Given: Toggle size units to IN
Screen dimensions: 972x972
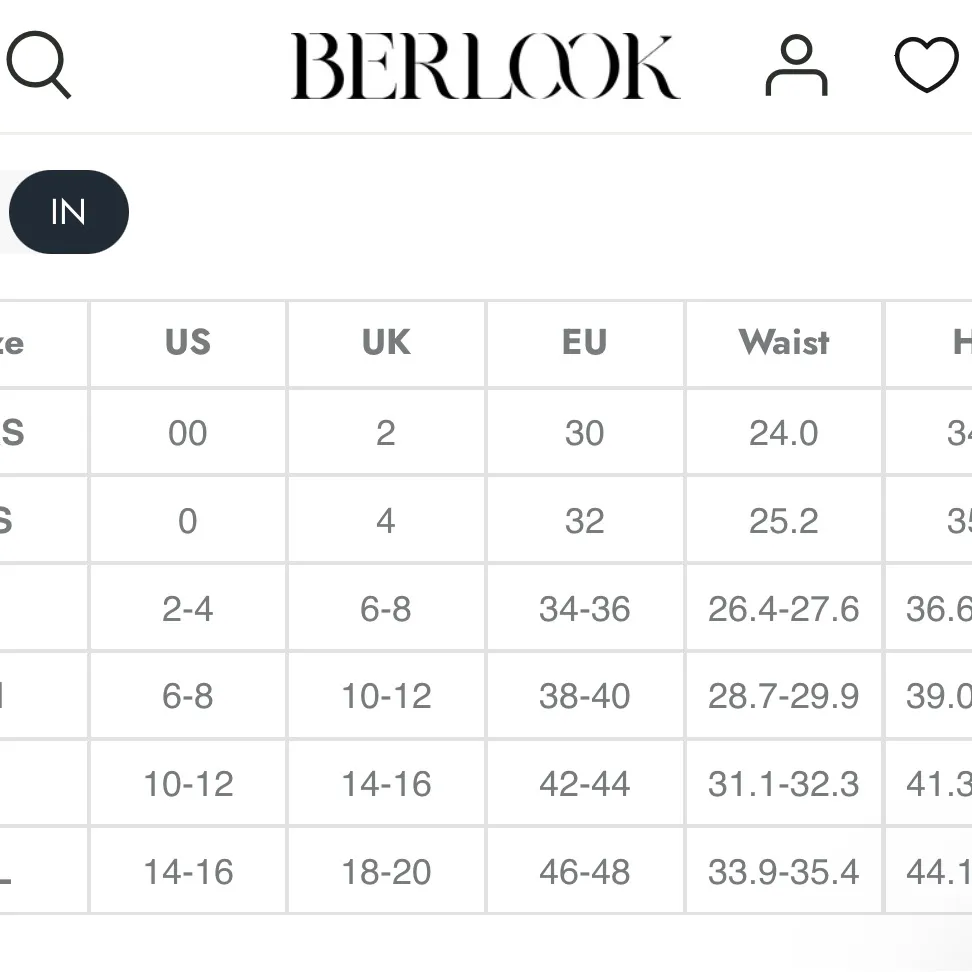Looking at the screenshot, I should (68, 212).
